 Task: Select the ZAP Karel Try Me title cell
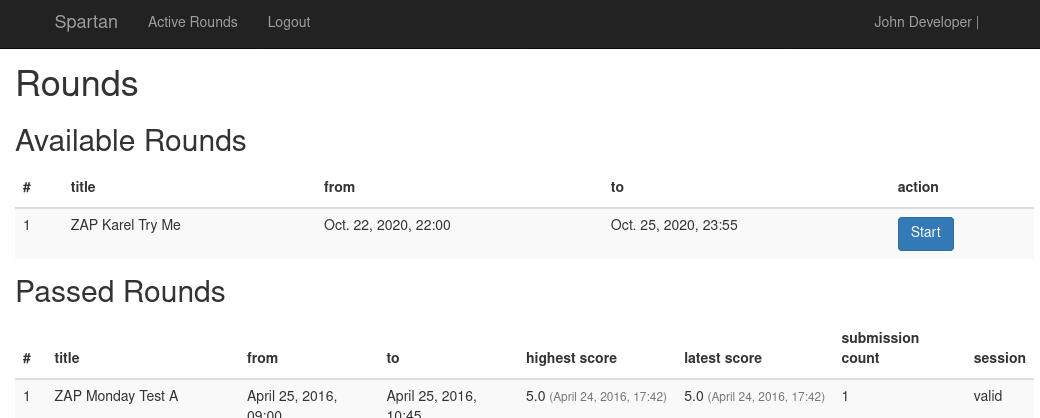(x=125, y=225)
